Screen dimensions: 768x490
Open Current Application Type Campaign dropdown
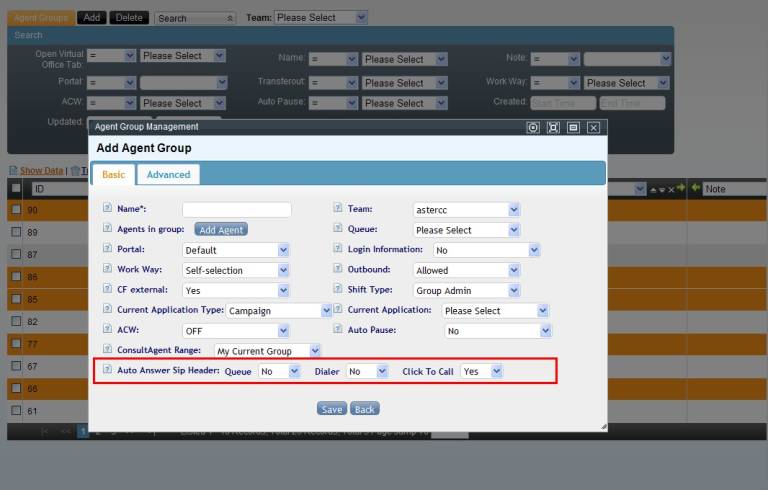tap(279, 311)
